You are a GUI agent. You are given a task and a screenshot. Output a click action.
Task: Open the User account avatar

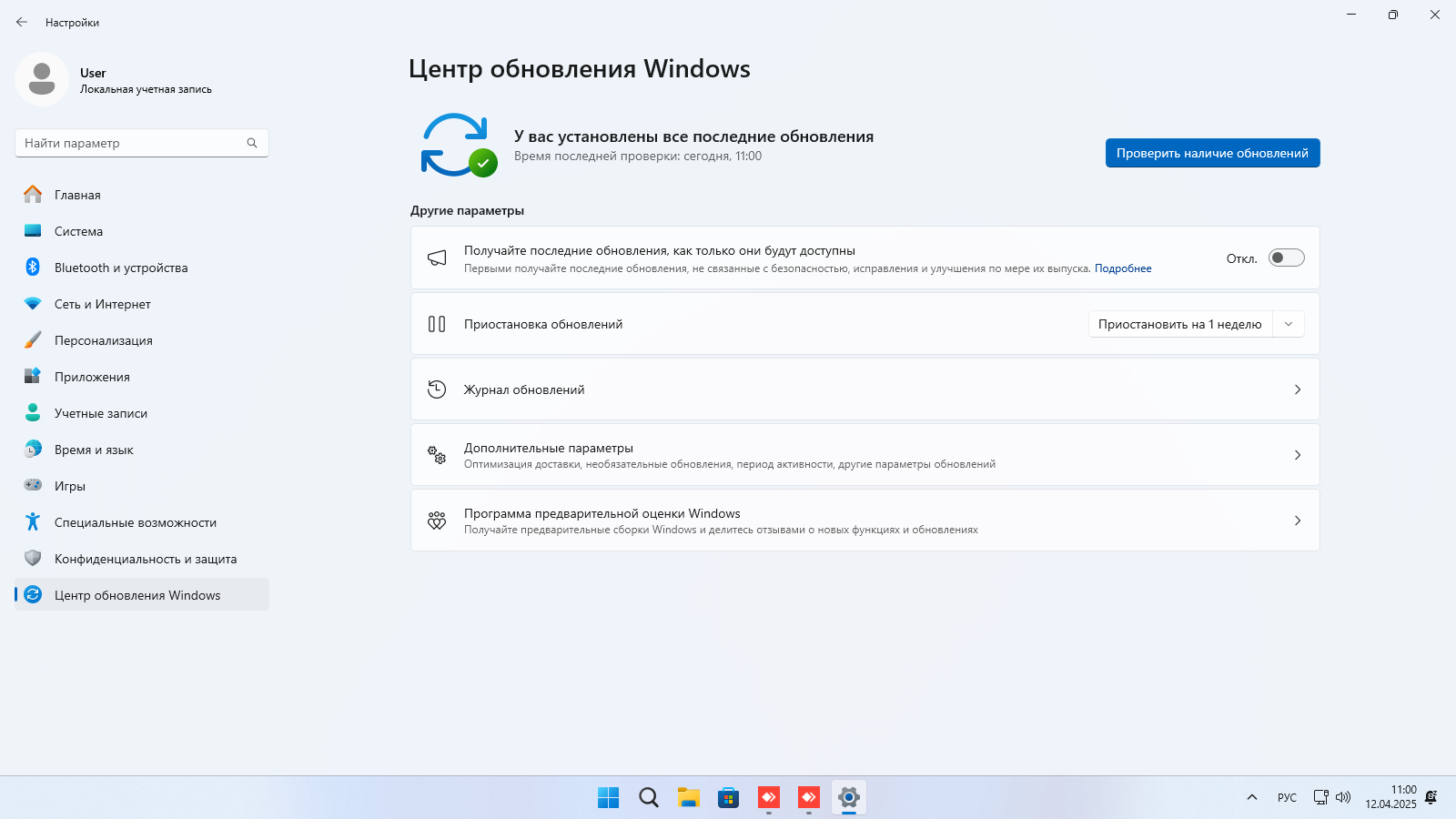(42, 79)
